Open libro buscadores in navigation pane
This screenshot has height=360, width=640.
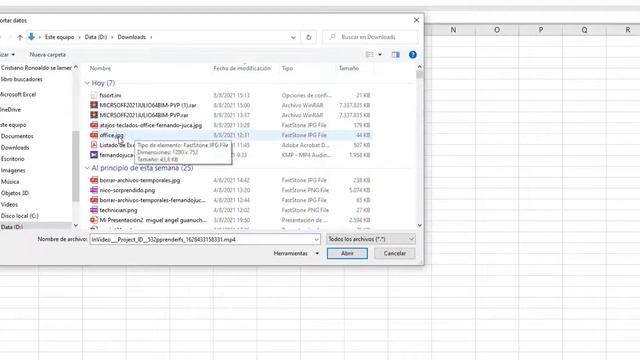pos(22,79)
